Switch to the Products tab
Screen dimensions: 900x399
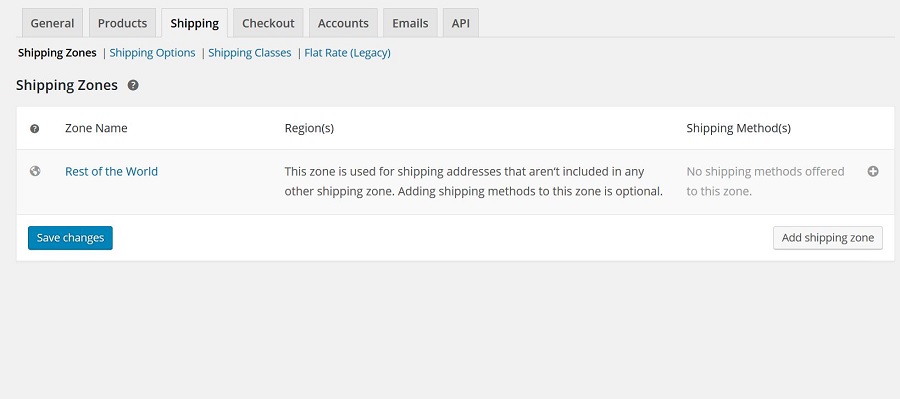122,23
